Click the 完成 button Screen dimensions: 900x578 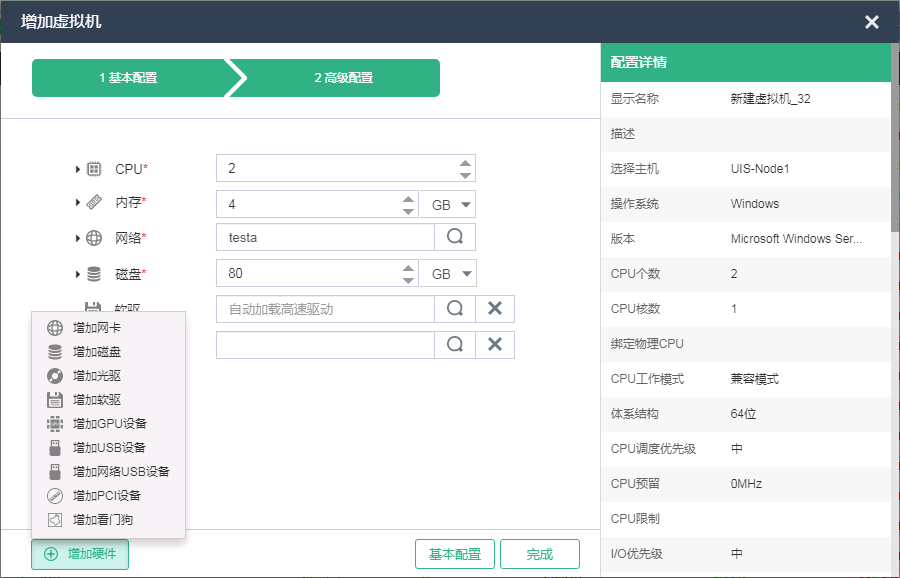[x=539, y=554]
